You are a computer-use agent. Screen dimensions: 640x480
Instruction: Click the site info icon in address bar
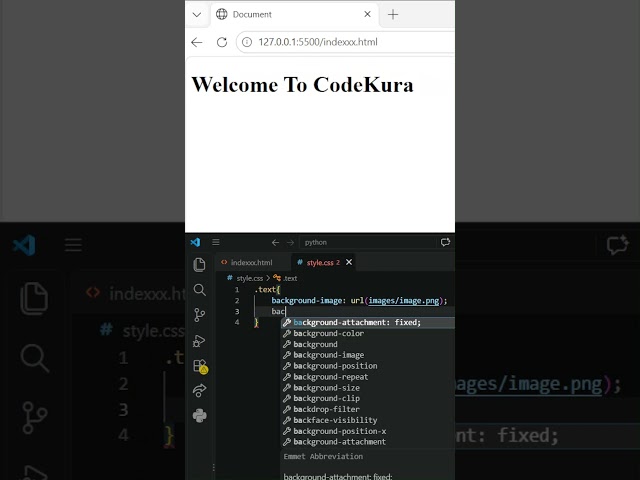(x=247, y=42)
